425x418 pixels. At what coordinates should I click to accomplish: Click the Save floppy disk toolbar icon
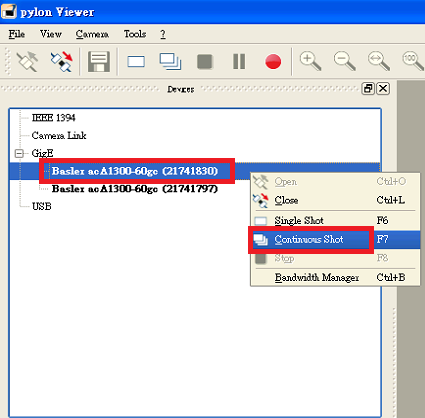(99, 62)
